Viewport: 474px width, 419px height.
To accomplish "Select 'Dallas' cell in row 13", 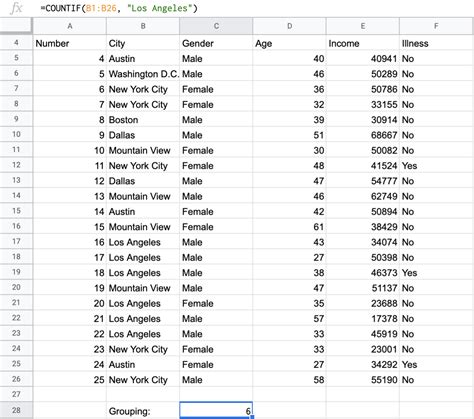I will click(143, 181).
